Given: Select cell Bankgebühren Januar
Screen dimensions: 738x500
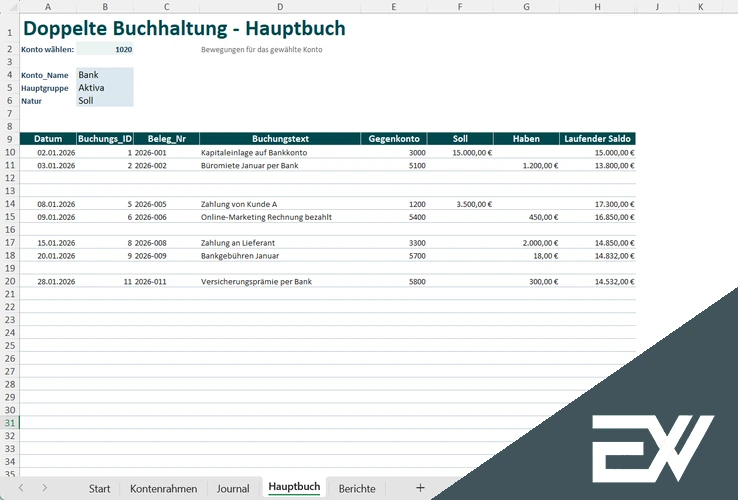Looking at the screenshot, I should 280,256.
